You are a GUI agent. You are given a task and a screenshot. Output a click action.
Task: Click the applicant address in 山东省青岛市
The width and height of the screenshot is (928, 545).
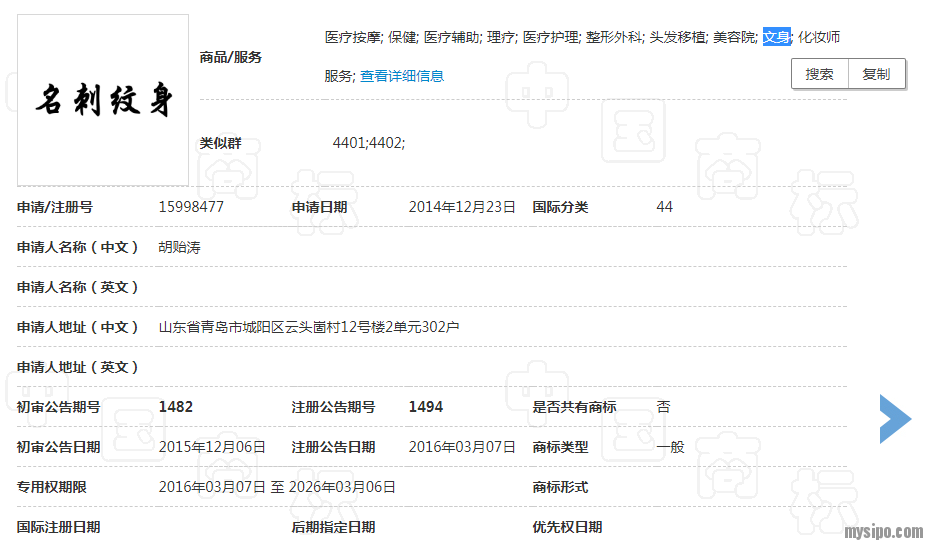click(x=309, y=327)
